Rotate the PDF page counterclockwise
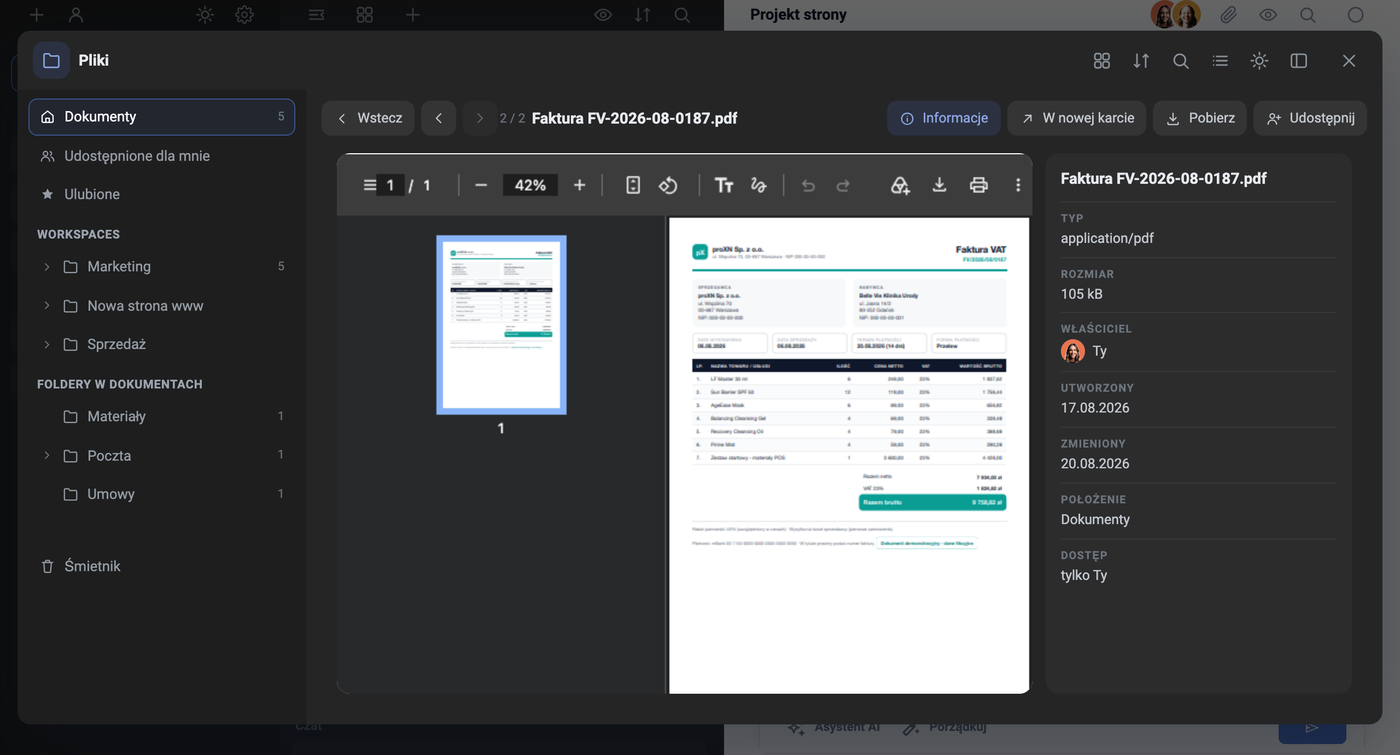 [x=668, y=185]
